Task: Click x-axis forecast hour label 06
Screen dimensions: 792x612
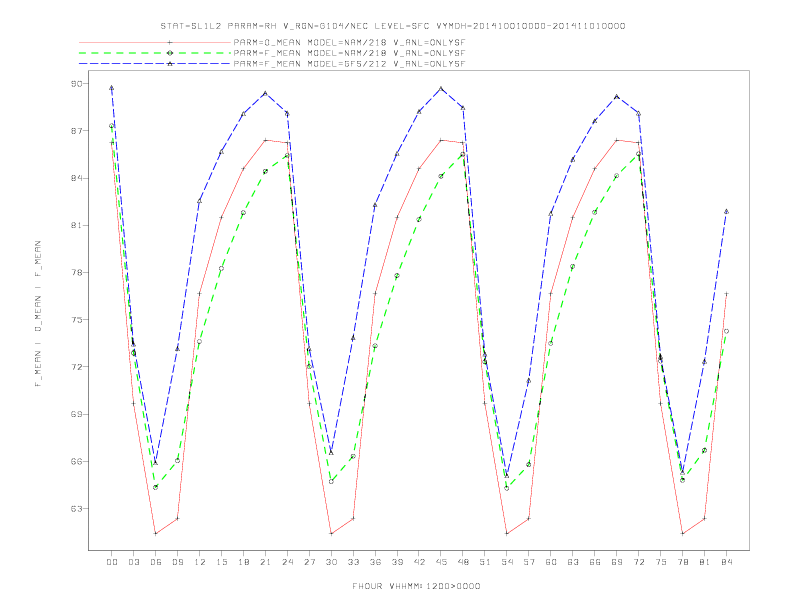Action: (156, 562)
